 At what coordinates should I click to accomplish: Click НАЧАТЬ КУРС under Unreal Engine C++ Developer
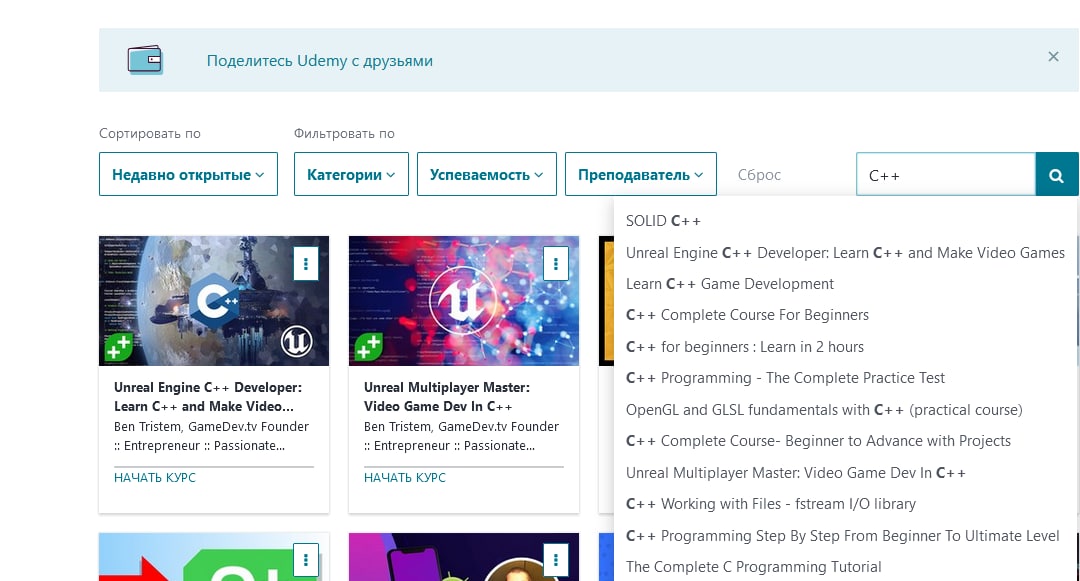pyautogui.click(x=155, y=477)
